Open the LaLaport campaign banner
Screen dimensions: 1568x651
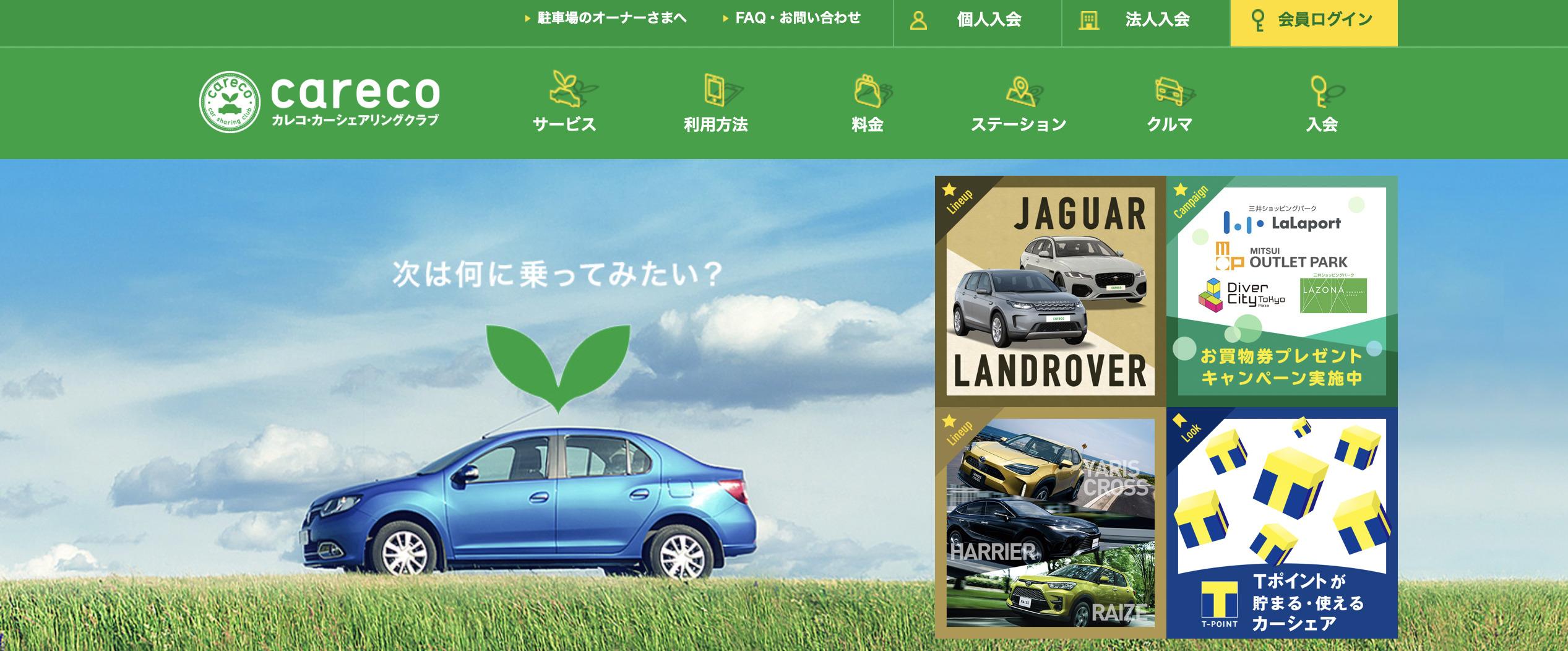click(1282, 291)
